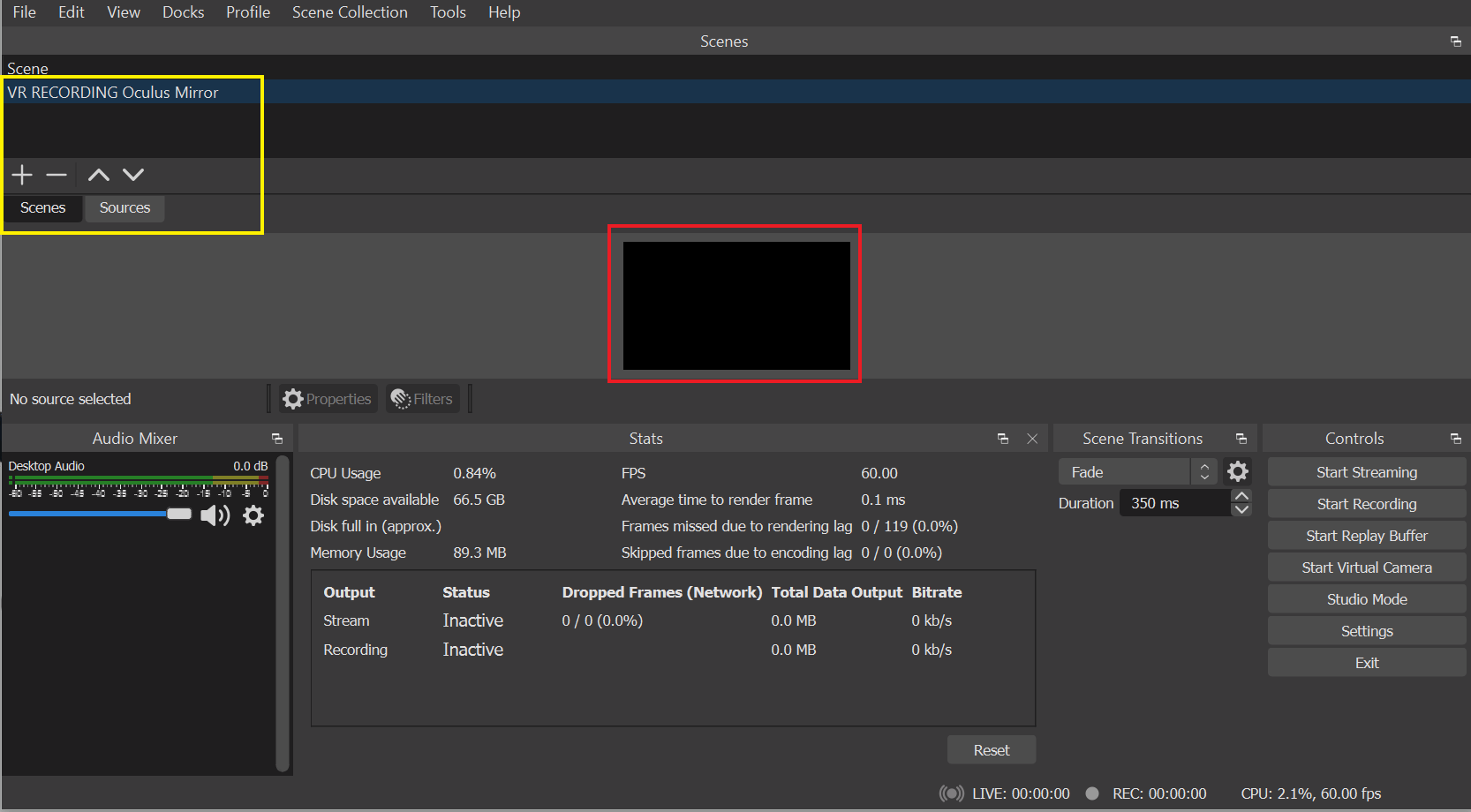The image size is (1471, 812).
Task: Open Properties for the selected source
Action: tap(327, 398)
